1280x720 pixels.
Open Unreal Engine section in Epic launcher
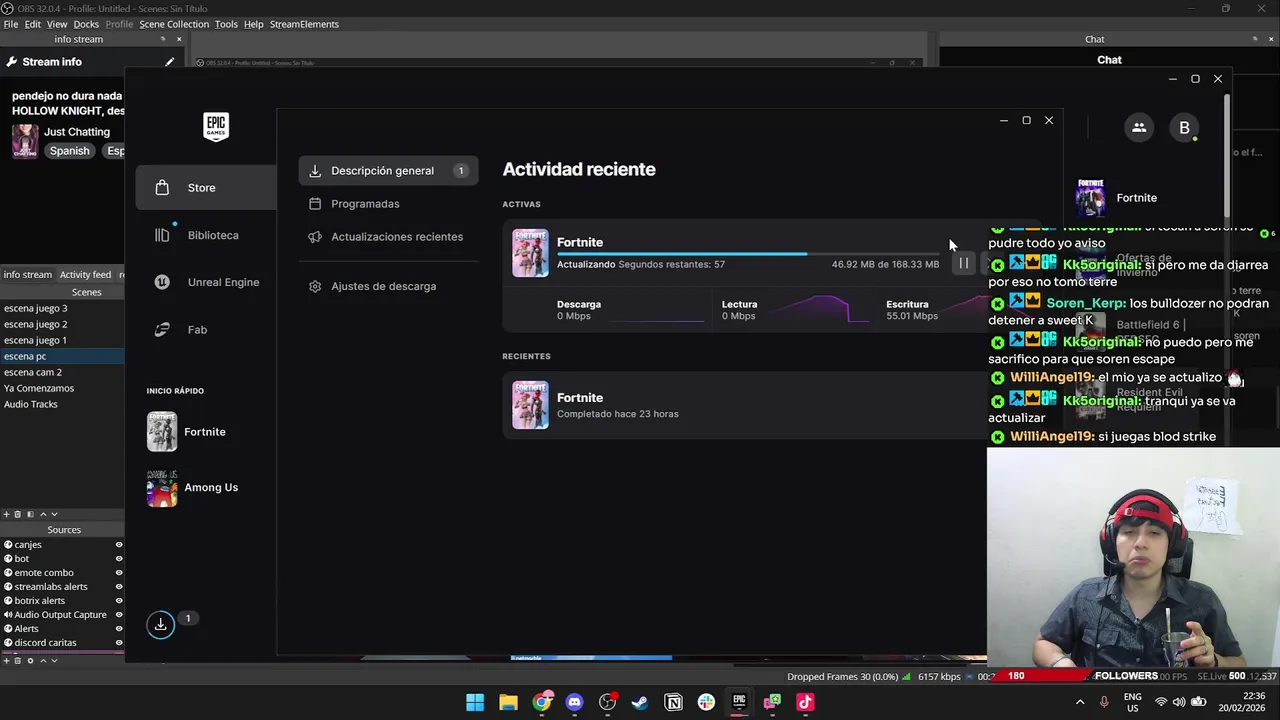click(206, 282)
